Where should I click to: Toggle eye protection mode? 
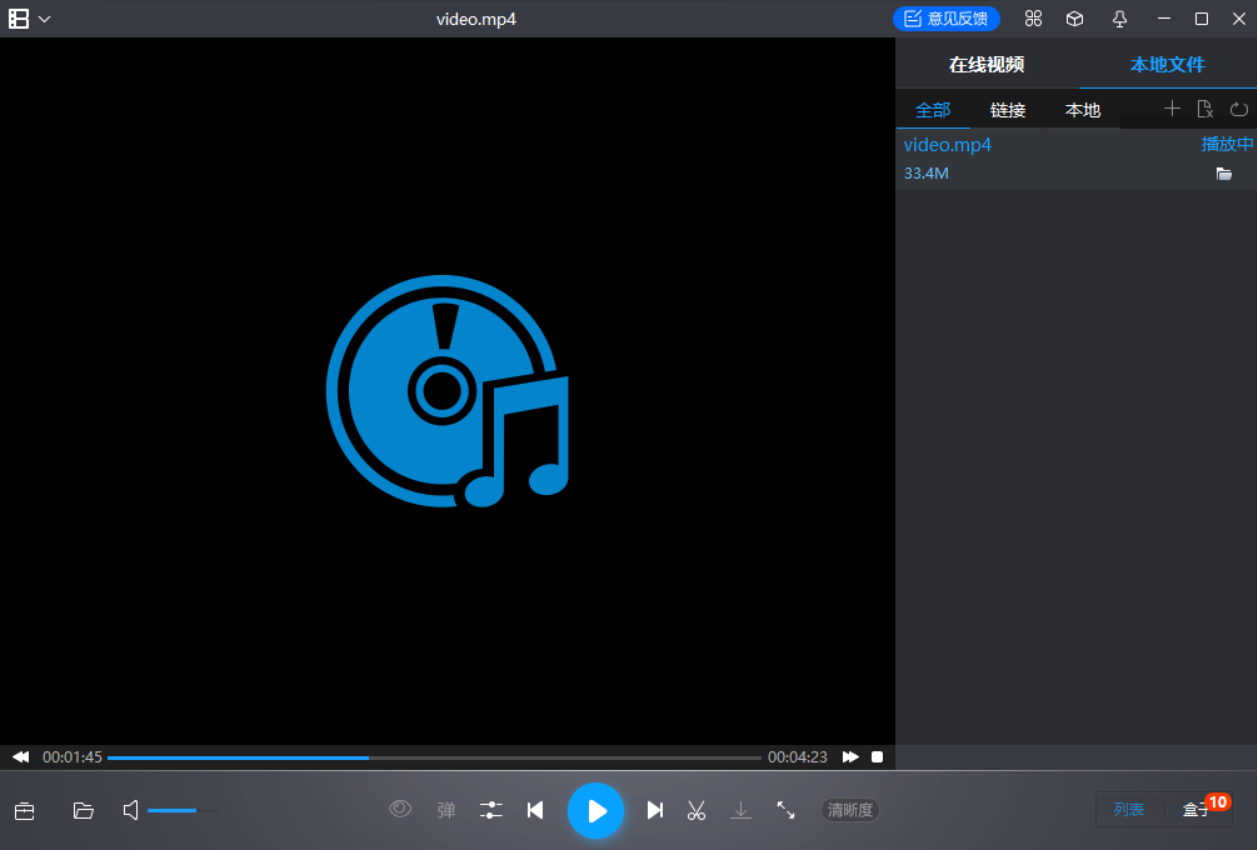click(400, 810)
